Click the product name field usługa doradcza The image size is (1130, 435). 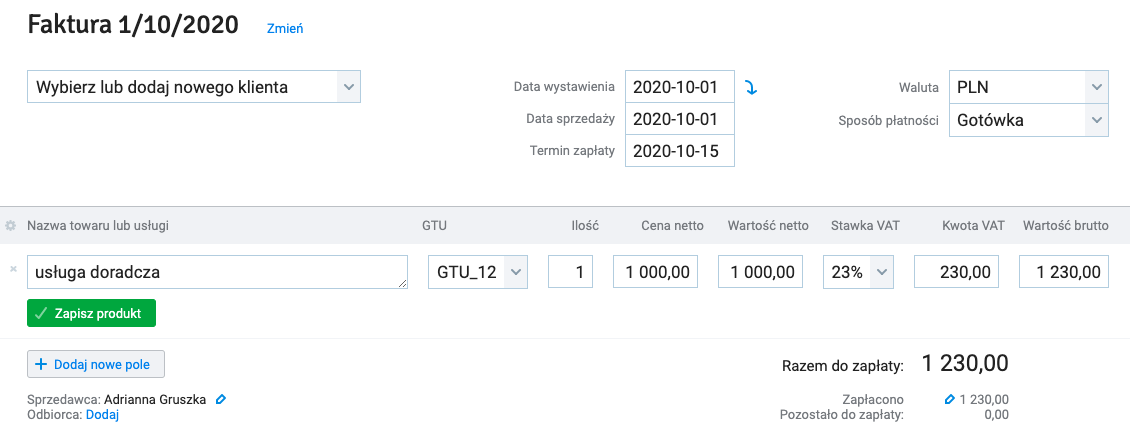click(x=218, y=272)
